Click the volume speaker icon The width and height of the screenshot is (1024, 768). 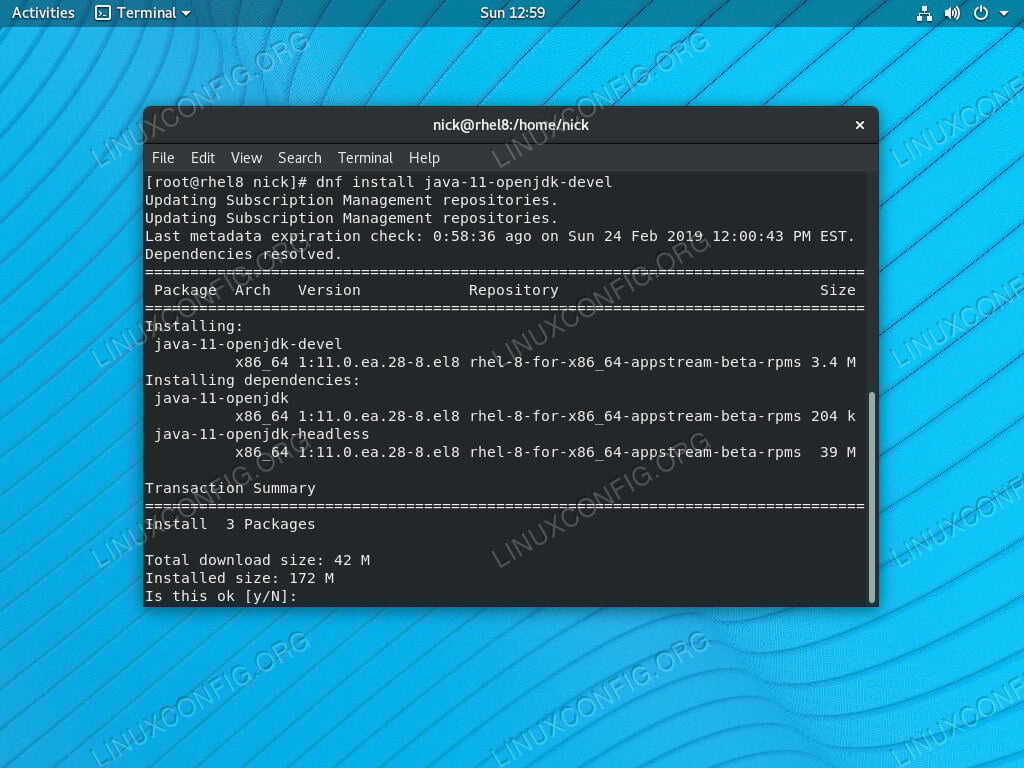(952, 13)
